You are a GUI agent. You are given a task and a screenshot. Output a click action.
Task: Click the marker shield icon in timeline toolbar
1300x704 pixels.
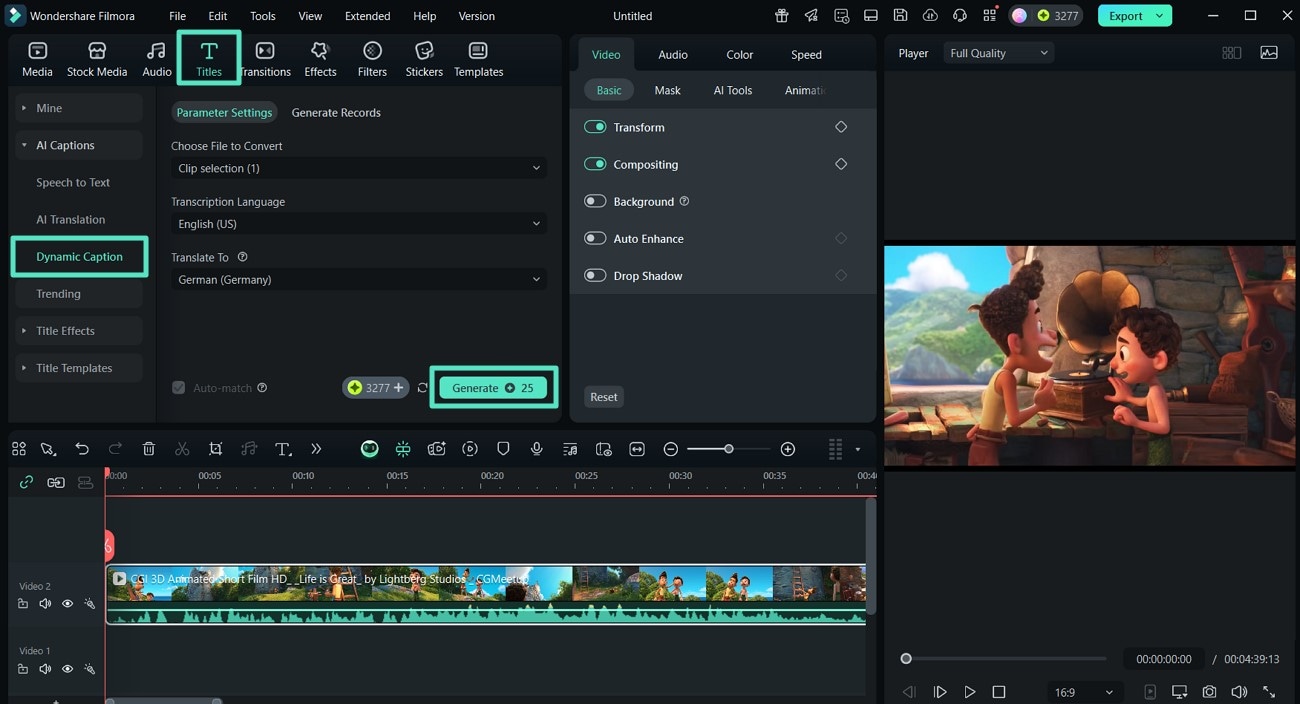503,449
